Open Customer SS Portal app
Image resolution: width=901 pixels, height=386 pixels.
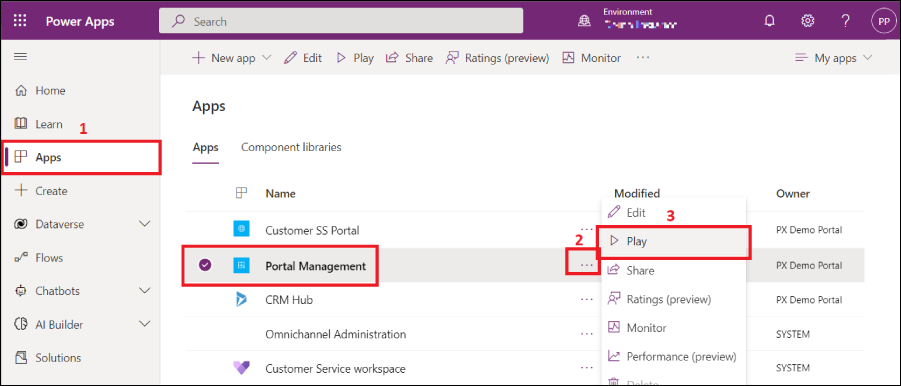tap(312, 230)
